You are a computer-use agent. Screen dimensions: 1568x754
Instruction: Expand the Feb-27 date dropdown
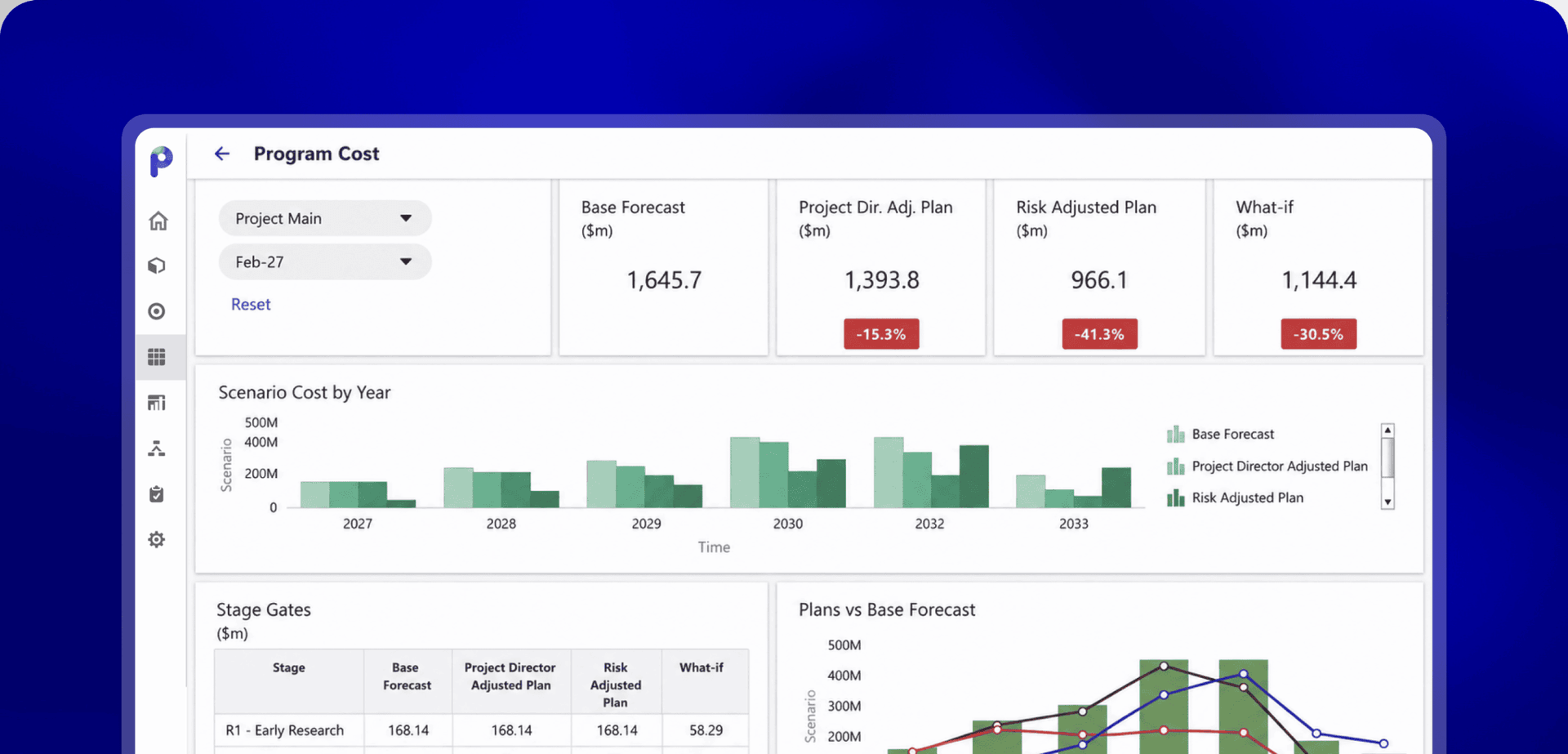coord(325,261)
